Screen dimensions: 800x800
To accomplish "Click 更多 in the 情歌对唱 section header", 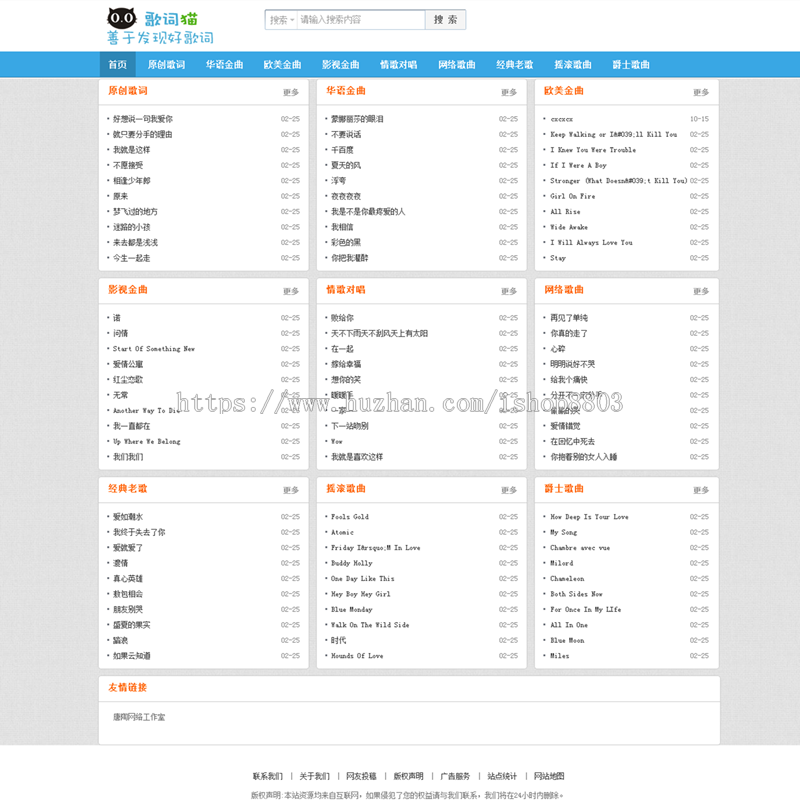I will 509,291.
